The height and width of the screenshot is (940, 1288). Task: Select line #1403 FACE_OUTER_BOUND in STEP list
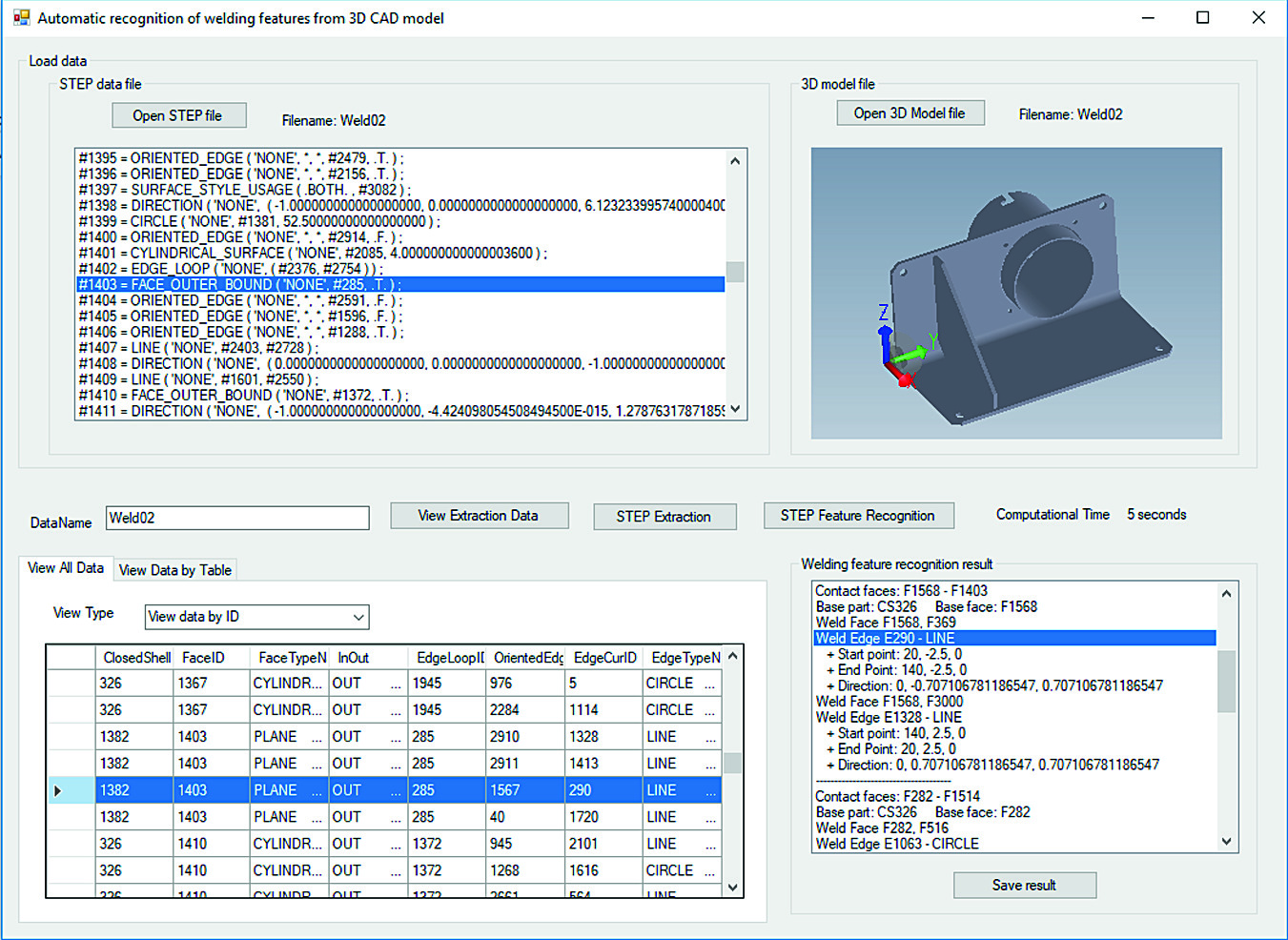coord(400,284)
